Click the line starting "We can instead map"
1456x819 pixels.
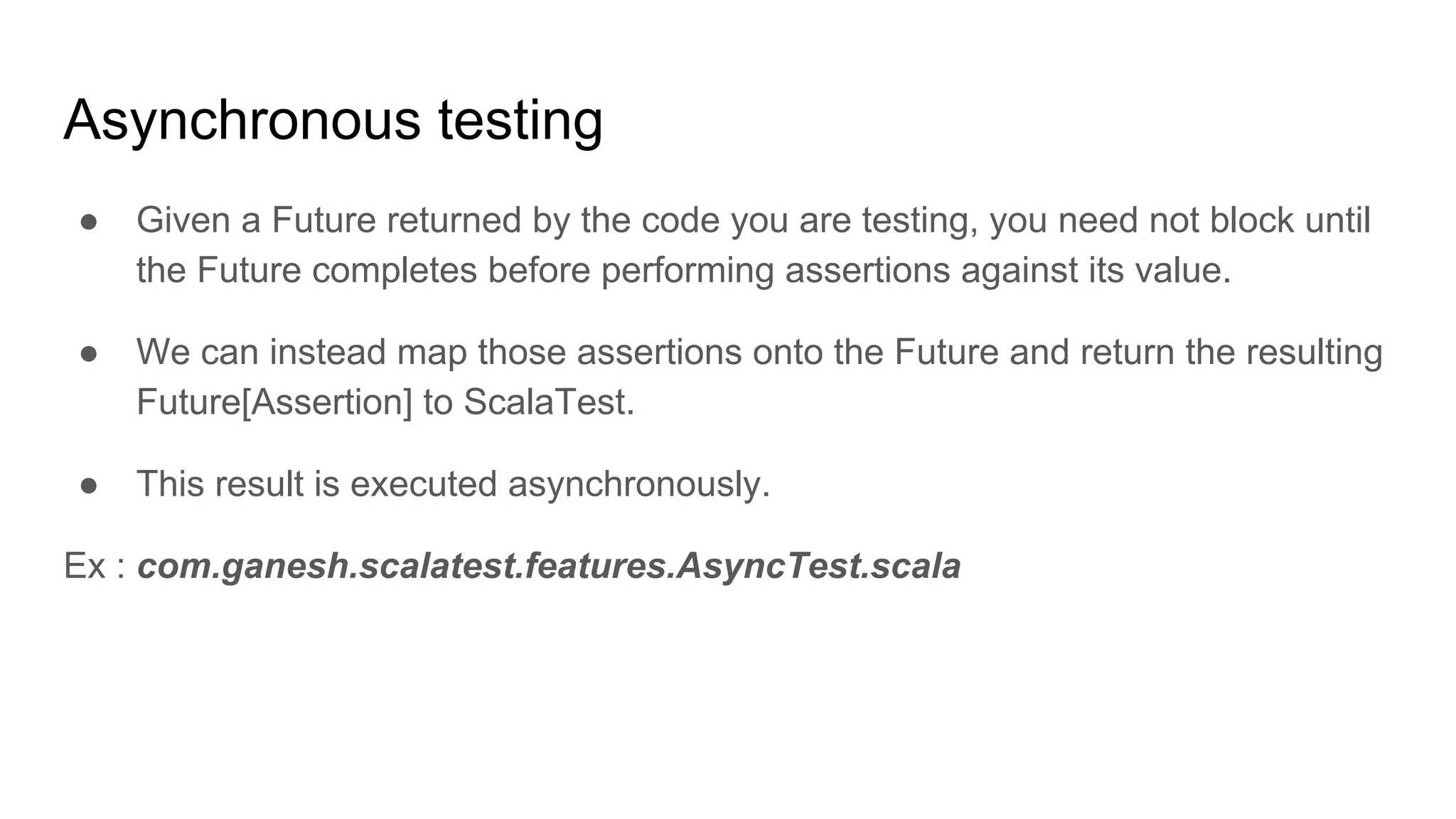(x=759, y=352)
